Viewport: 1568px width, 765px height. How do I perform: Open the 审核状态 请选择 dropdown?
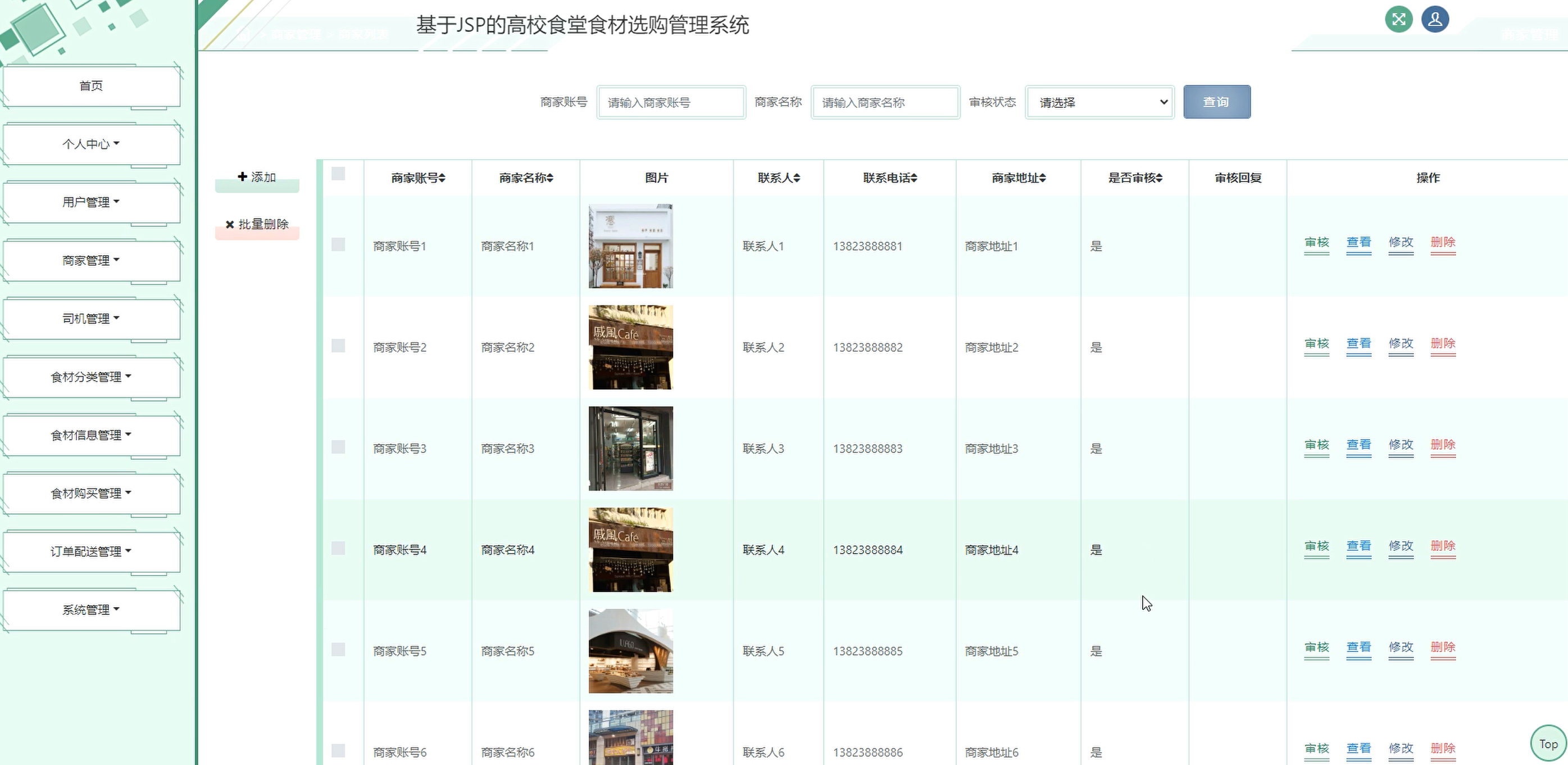coord(1099,102)
